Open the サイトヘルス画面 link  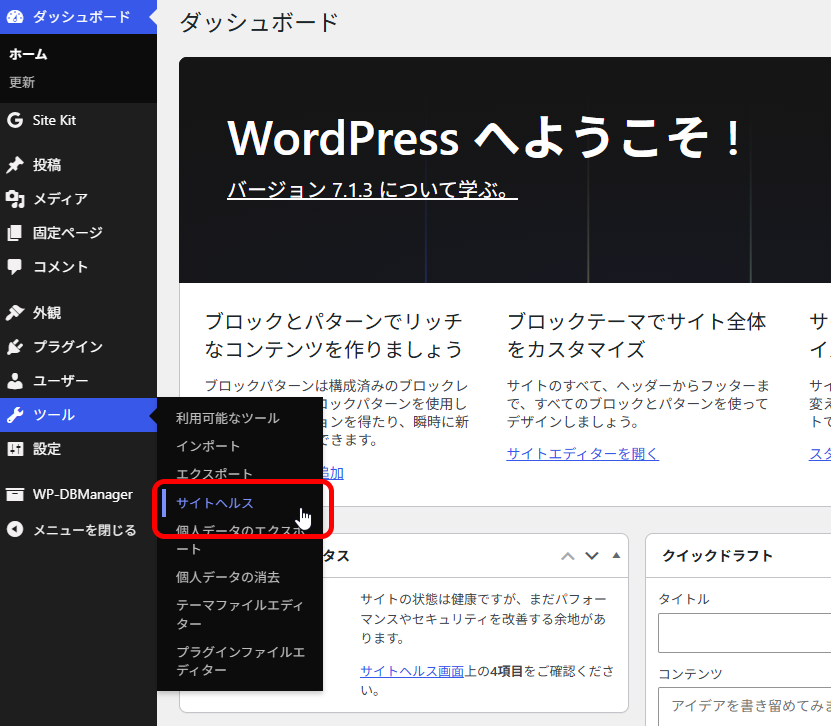[x=412, y=671]
